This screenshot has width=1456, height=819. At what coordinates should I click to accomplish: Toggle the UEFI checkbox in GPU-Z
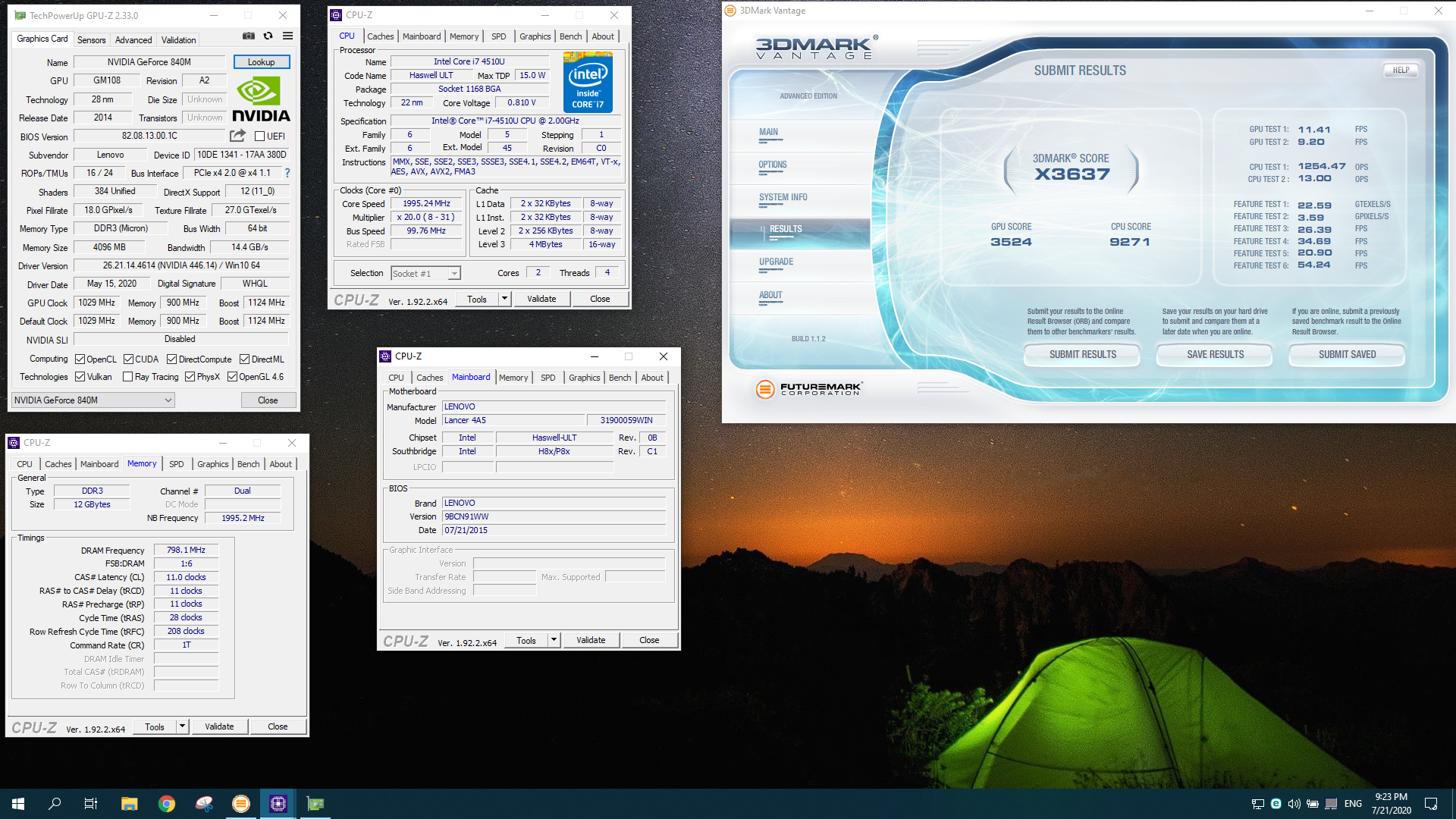click(x=260, y=136)
